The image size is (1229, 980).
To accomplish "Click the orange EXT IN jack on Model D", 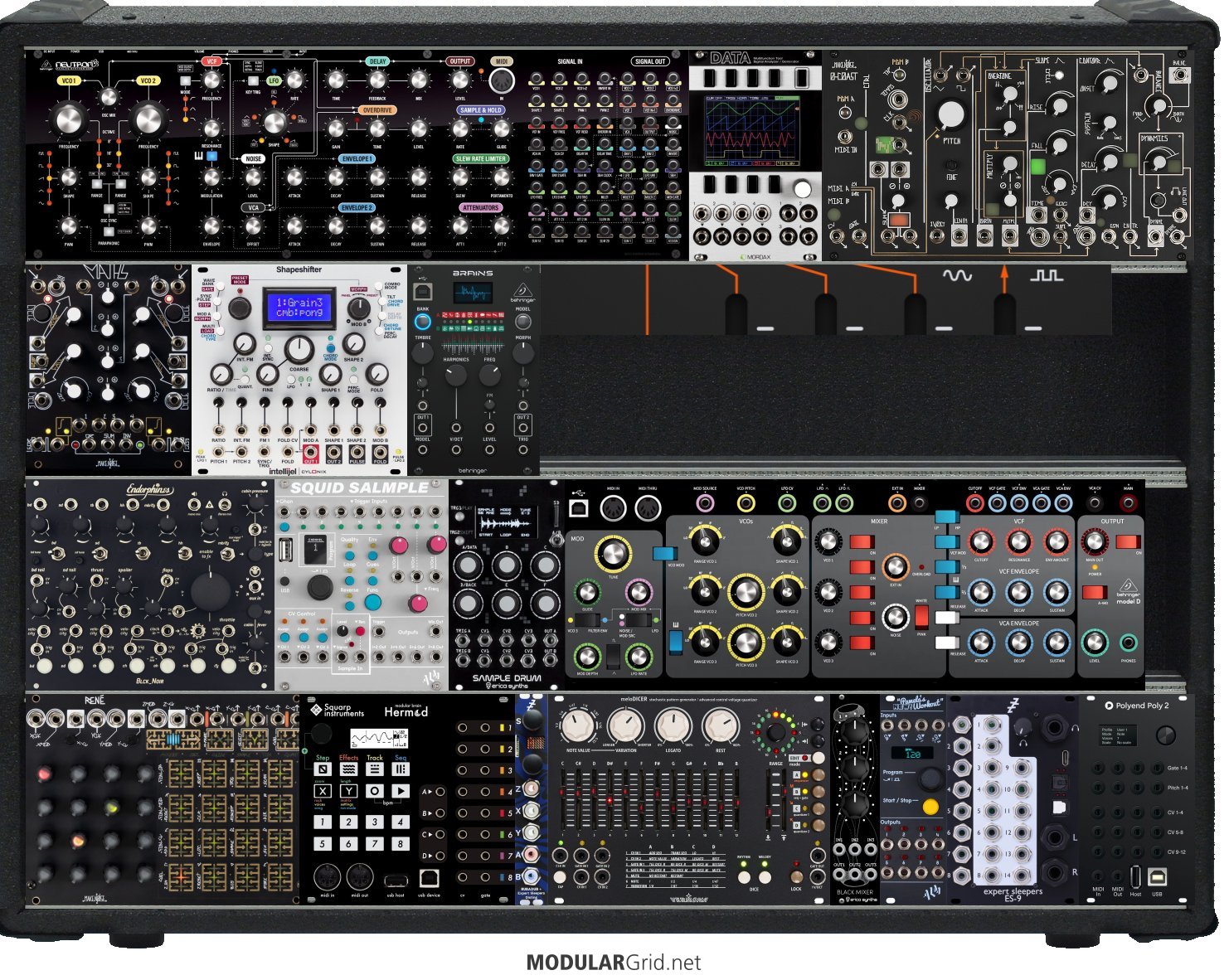I will [897, 502].
